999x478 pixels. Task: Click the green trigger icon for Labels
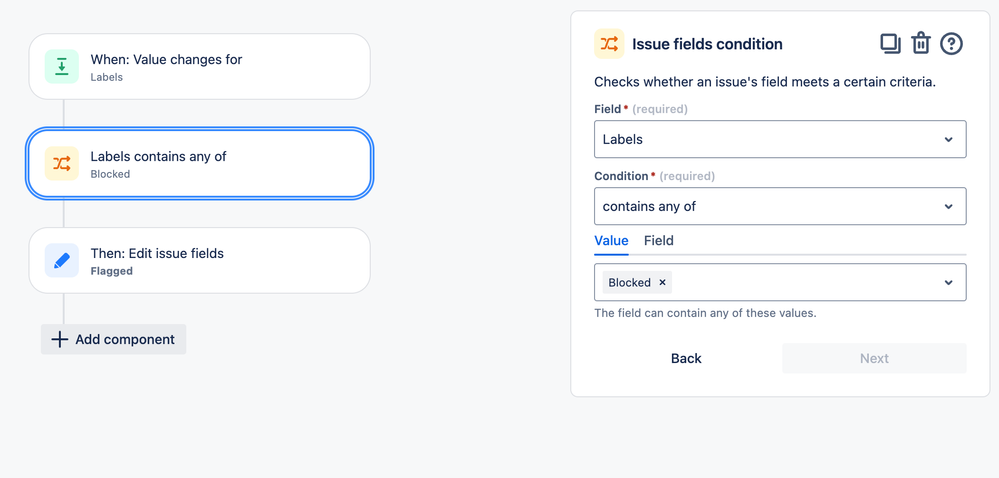[62, 66]
